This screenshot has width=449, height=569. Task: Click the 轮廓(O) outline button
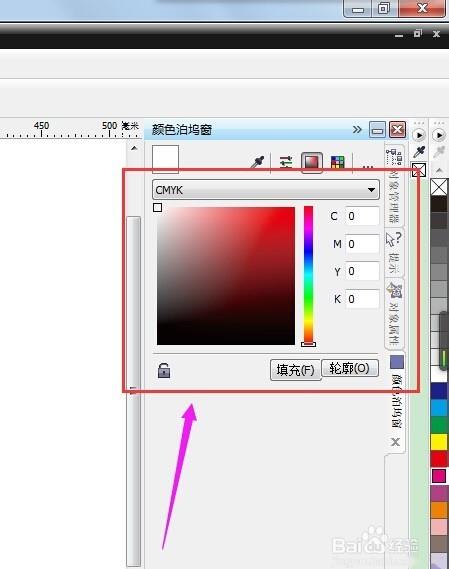(x=350, y=368)
